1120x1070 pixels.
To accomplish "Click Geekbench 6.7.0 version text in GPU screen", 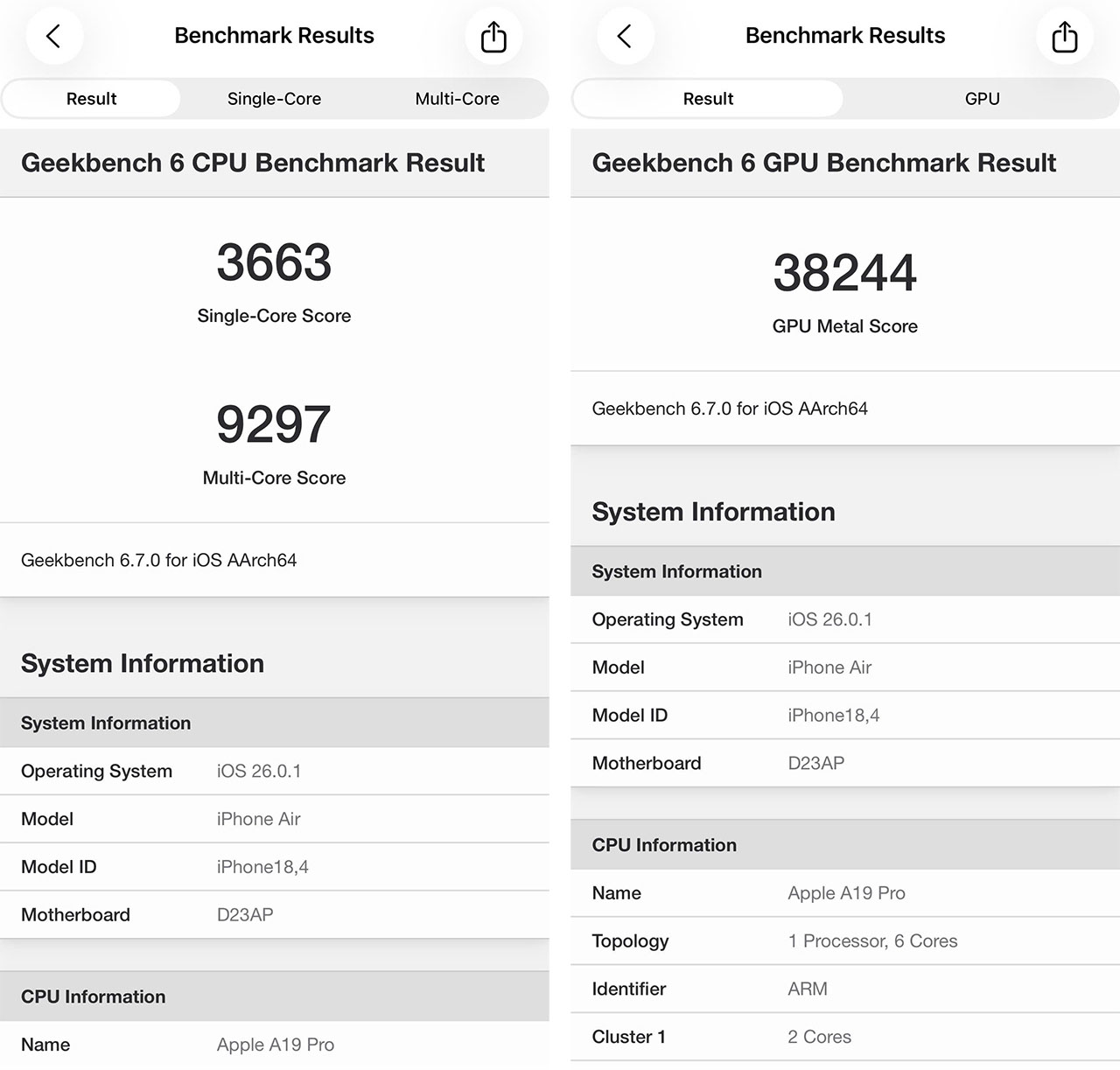I will coord(730,409).
